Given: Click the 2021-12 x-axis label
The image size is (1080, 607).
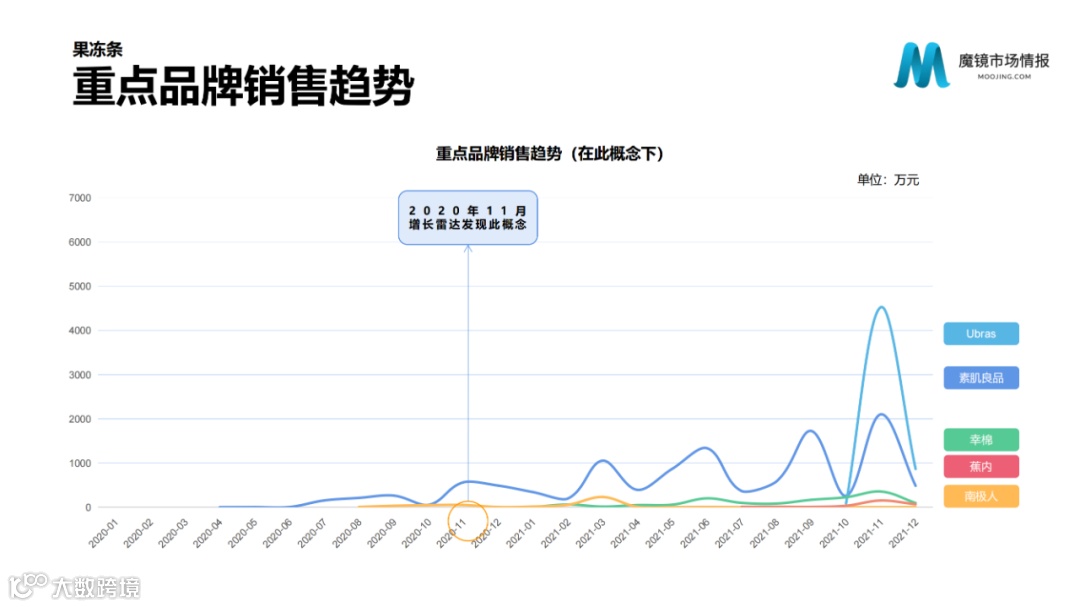Looking at the screenshot, I should pyautogui.click(x=904, y=533).
